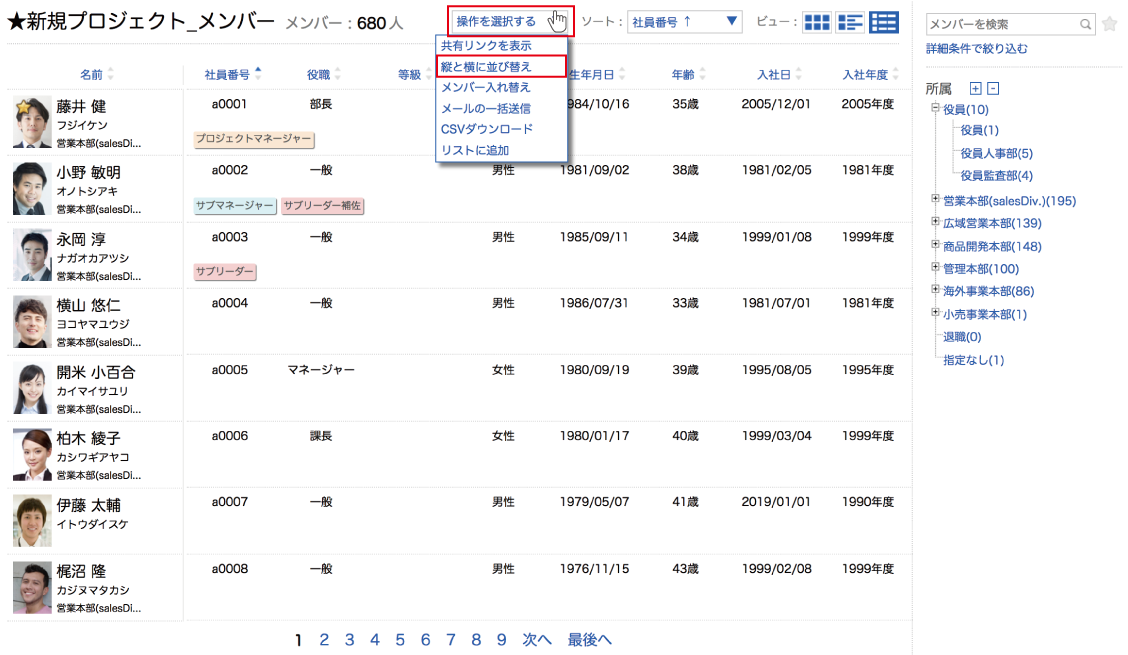Collapse all departments with minus icon

click(x=993, y=89)
